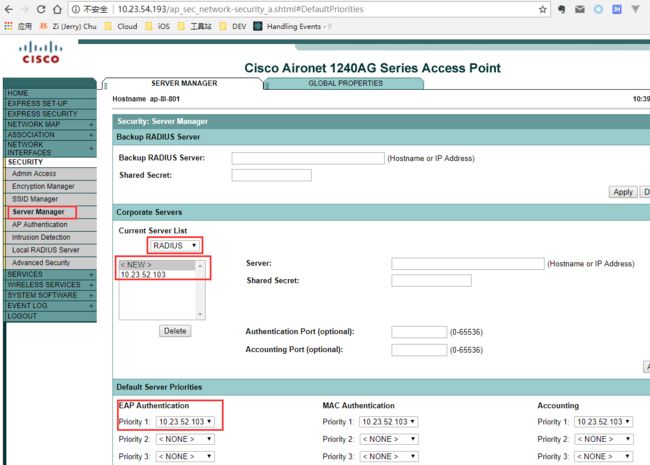Switch to the Global Properties tab
The width and height of the screenshot is (650, 465).
coord(345,83)
